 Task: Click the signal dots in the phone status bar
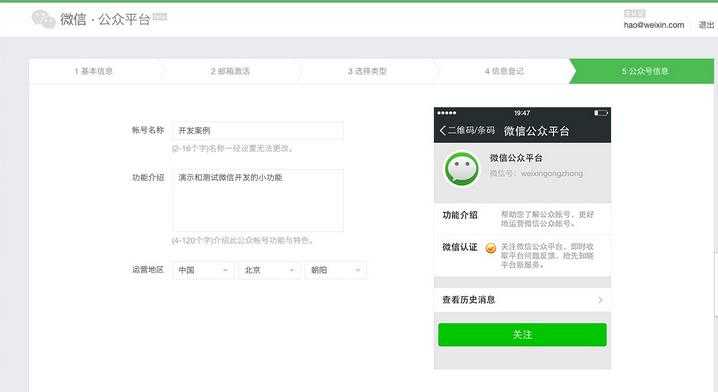point(446,113)
